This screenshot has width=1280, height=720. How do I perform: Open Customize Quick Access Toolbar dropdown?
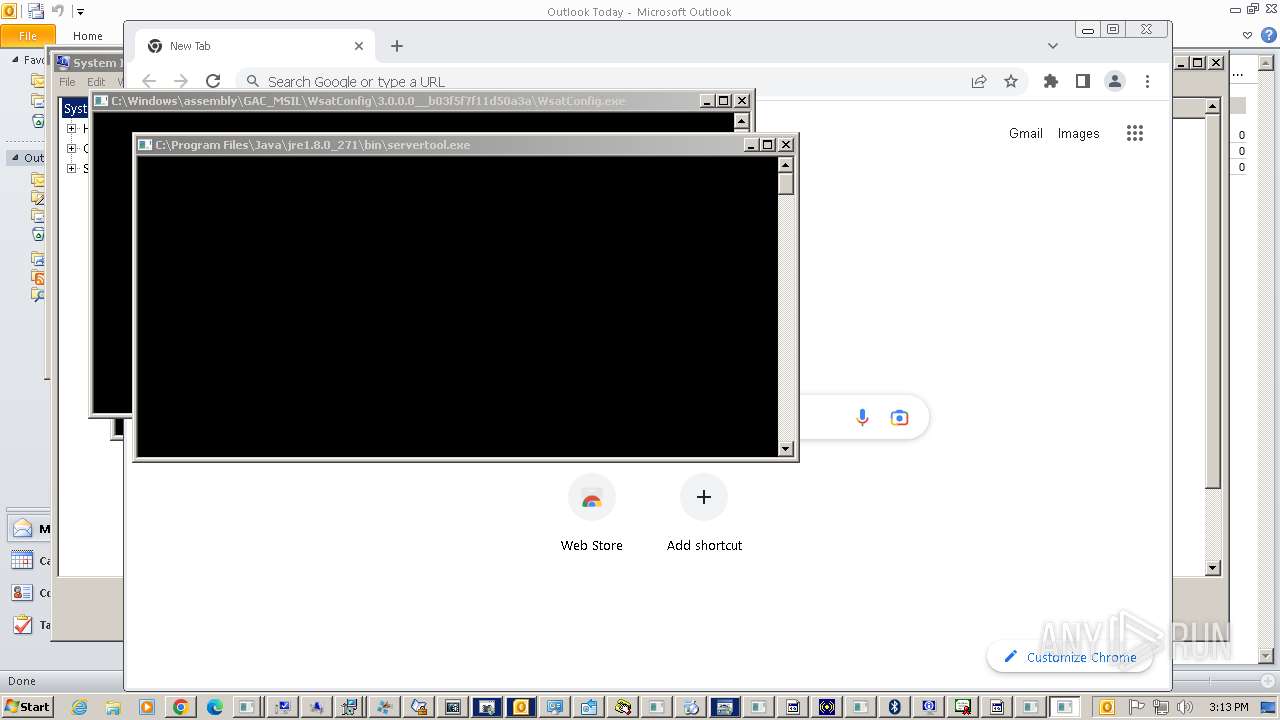[81, 12]
